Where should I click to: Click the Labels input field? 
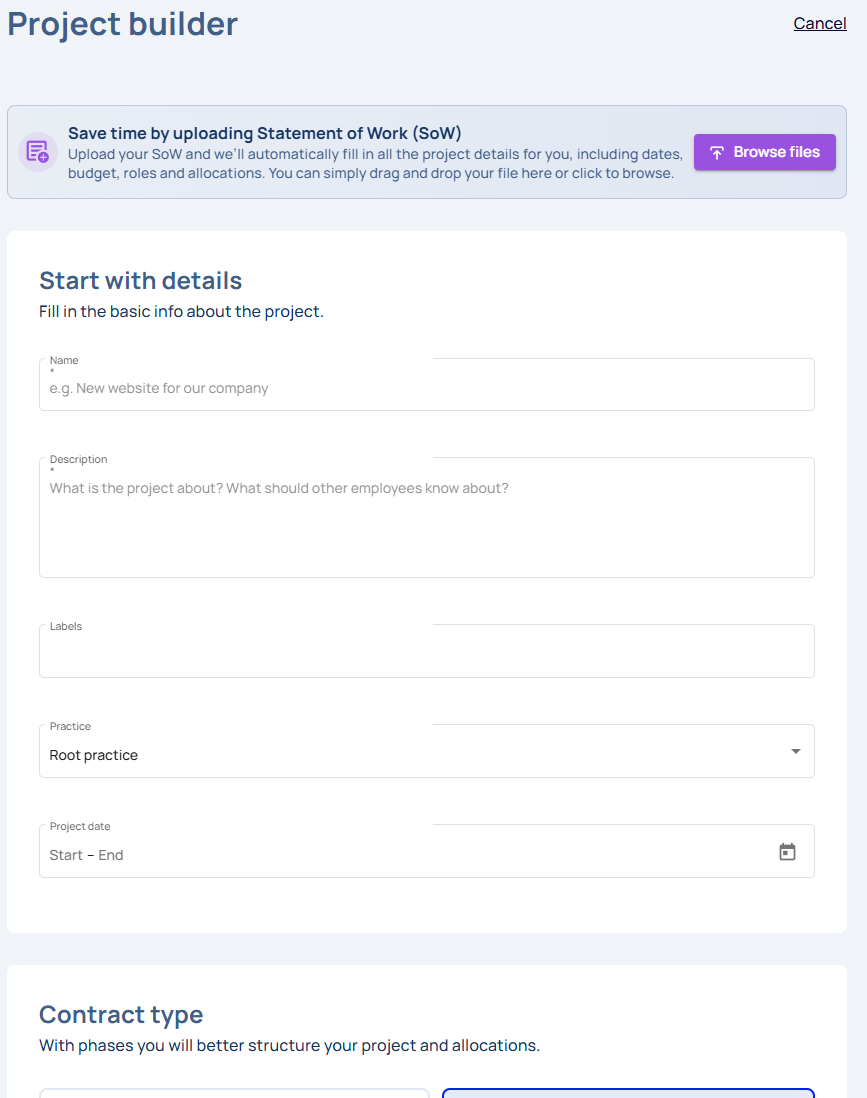click(x=426, y=655)
